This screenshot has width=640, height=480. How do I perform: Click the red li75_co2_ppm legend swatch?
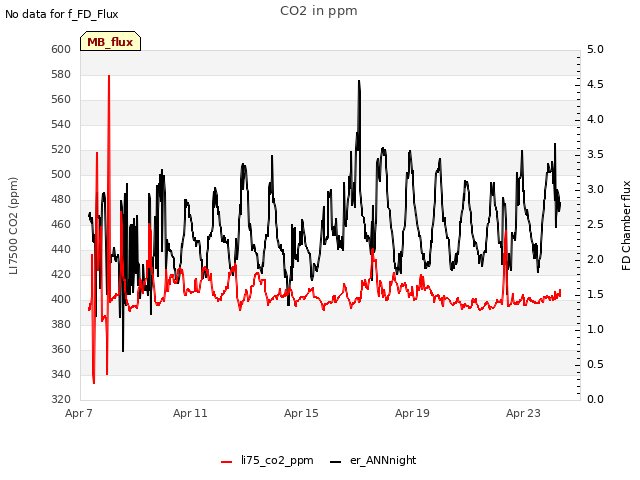227,462
